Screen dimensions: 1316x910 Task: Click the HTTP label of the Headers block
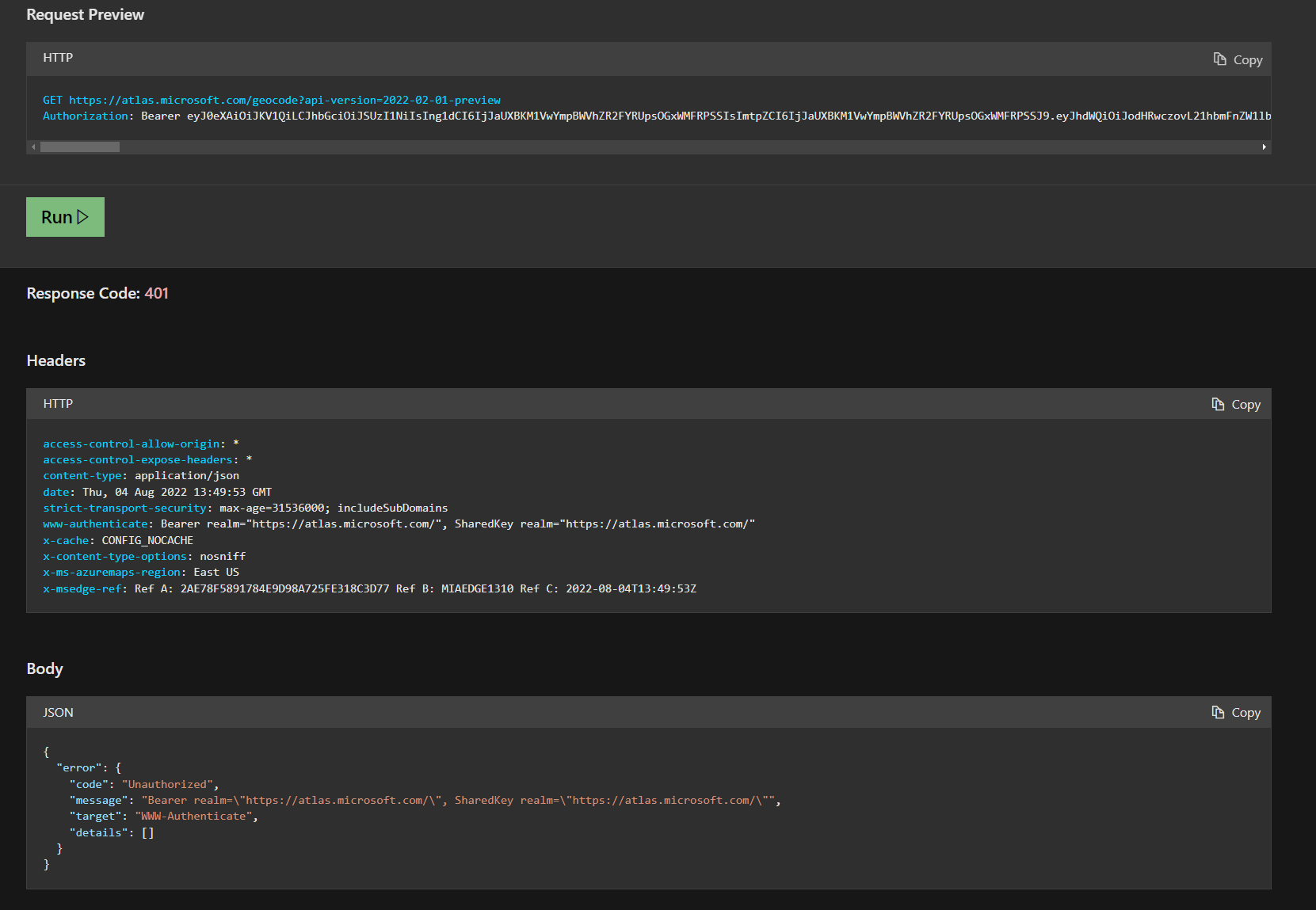(x=58, y=404)
